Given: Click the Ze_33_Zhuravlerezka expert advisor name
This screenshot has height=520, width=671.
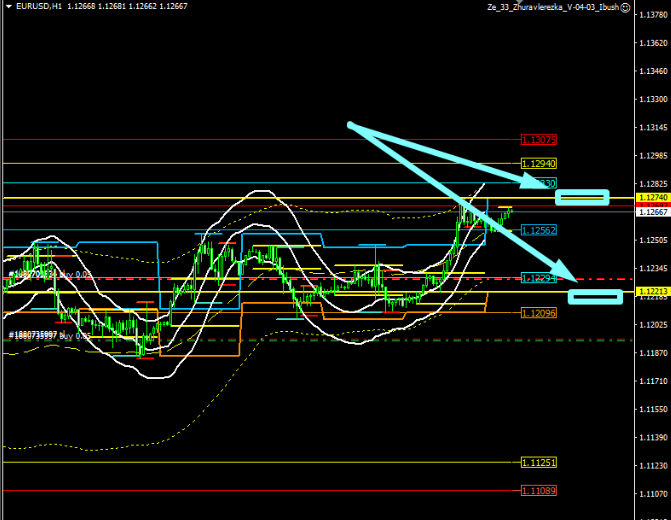Looking at the screenshot, I should tap(551, 7).
